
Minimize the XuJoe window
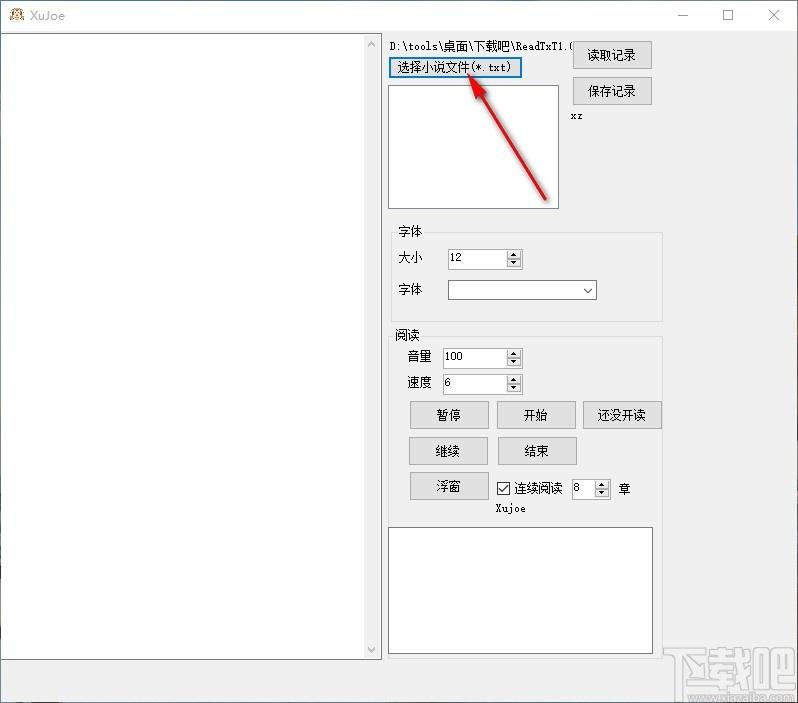pos(683,15)
